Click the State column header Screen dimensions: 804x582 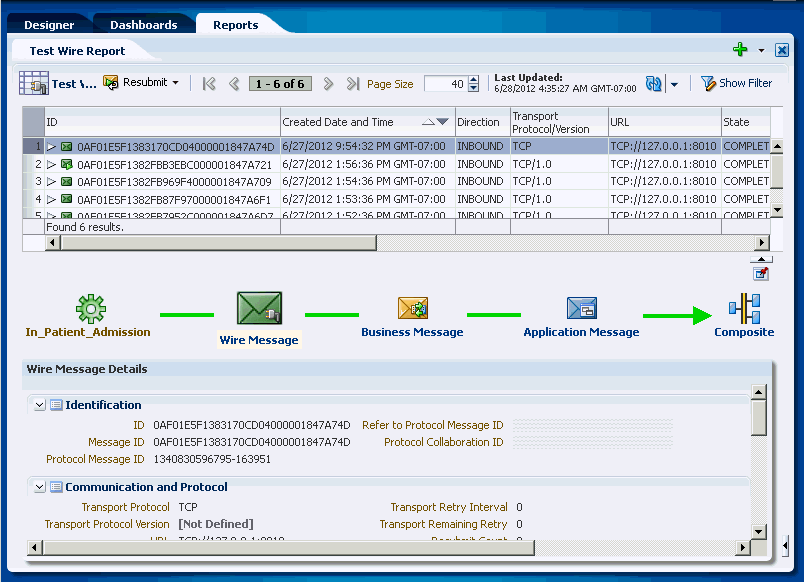(746, 122)
